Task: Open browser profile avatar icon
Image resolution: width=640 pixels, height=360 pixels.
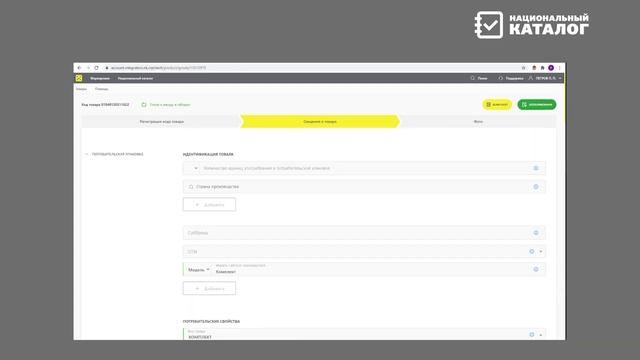Action: [551, 68]
